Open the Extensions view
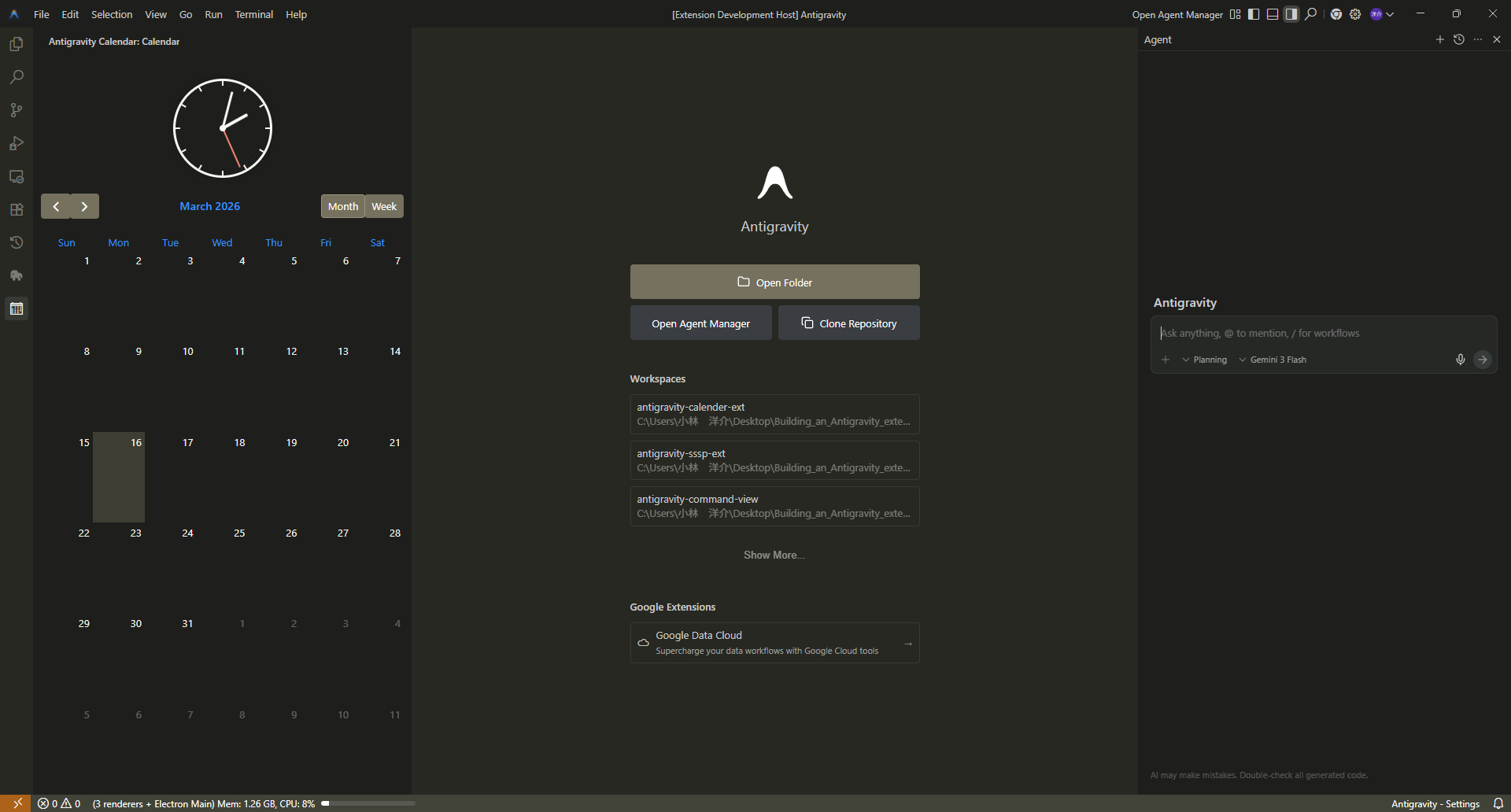This screenshot has width=1511, height=812. tap(17, 209)
